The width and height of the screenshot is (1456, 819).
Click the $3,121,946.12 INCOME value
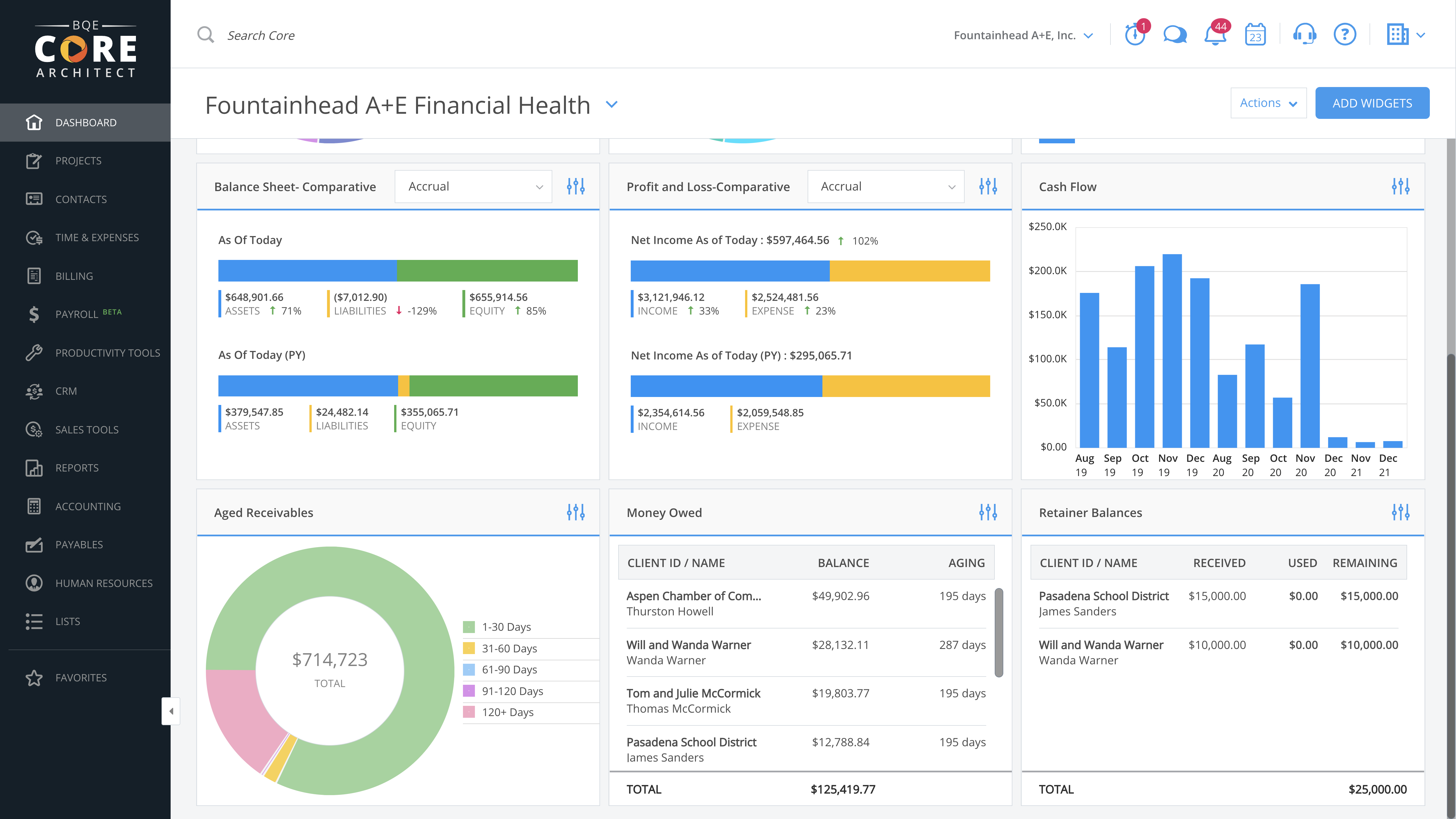pyautogui.click(x=671, y=297)
